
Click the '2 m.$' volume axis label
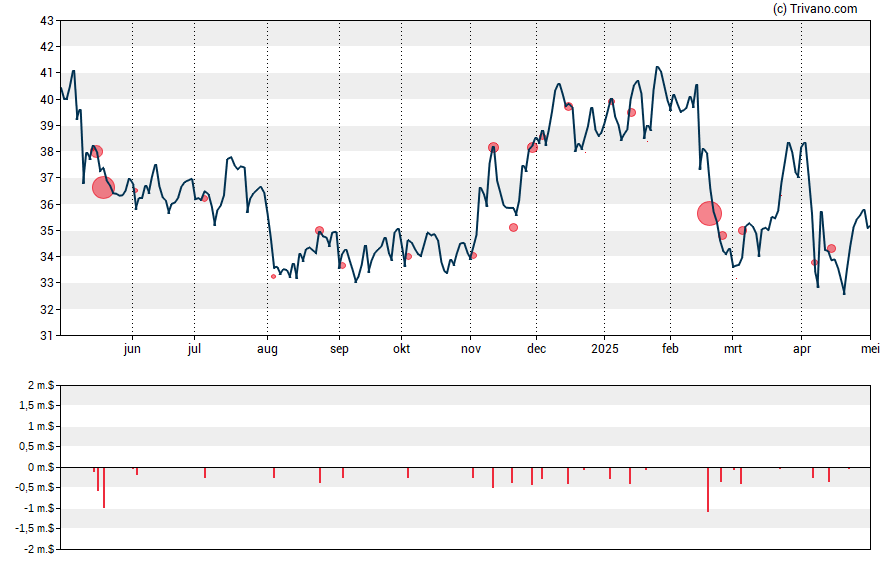coord(41,386)
